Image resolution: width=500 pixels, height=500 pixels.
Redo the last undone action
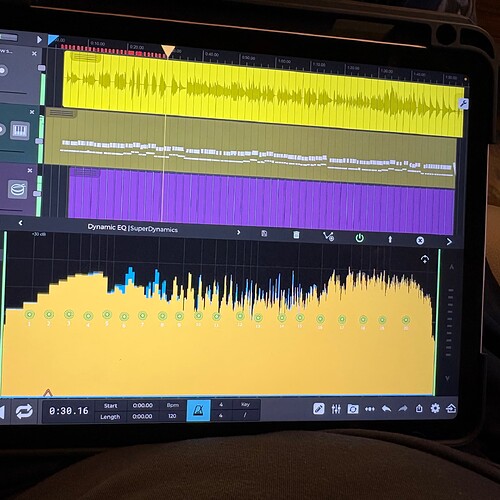coord(403,408)
